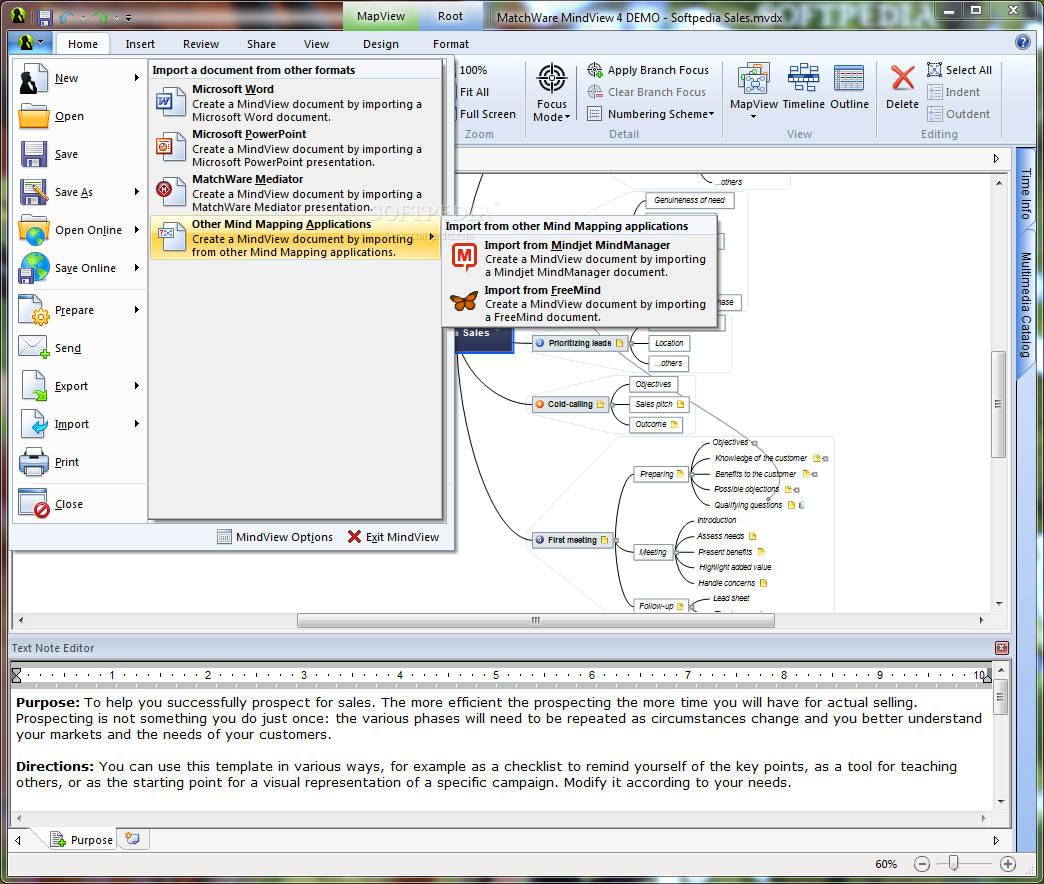Open the application menu button
Image resolution: width=1044 pixels, height=884 pixels.
click(x=30, y=43)
